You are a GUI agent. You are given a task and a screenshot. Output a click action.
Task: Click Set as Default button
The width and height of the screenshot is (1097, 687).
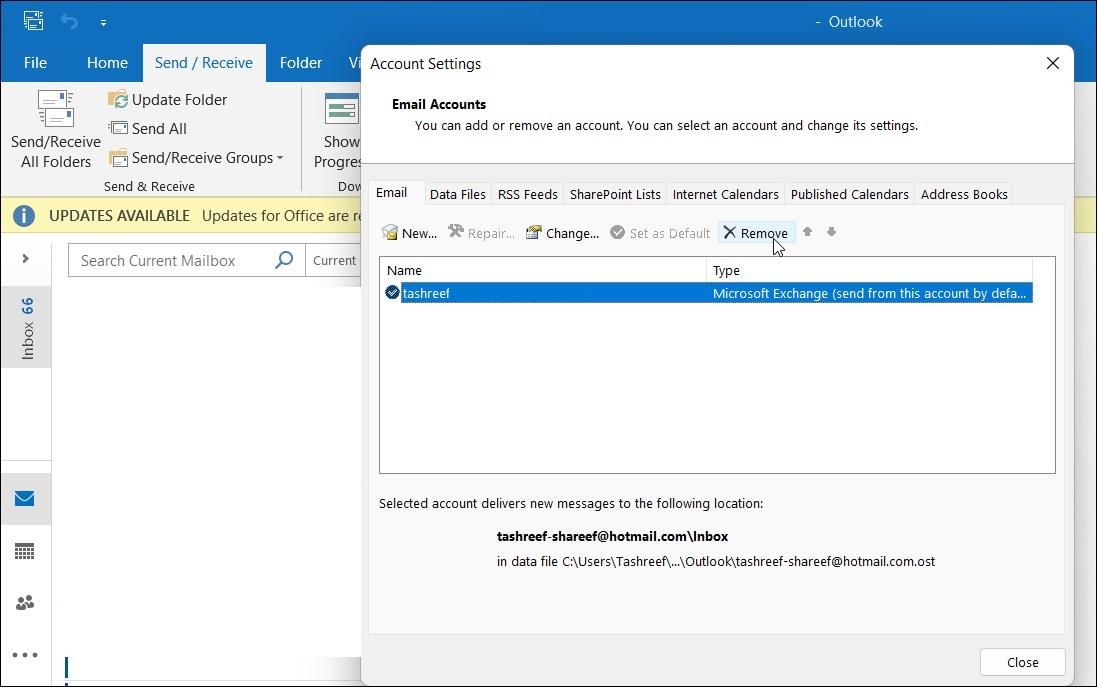(x=660, y=233)
